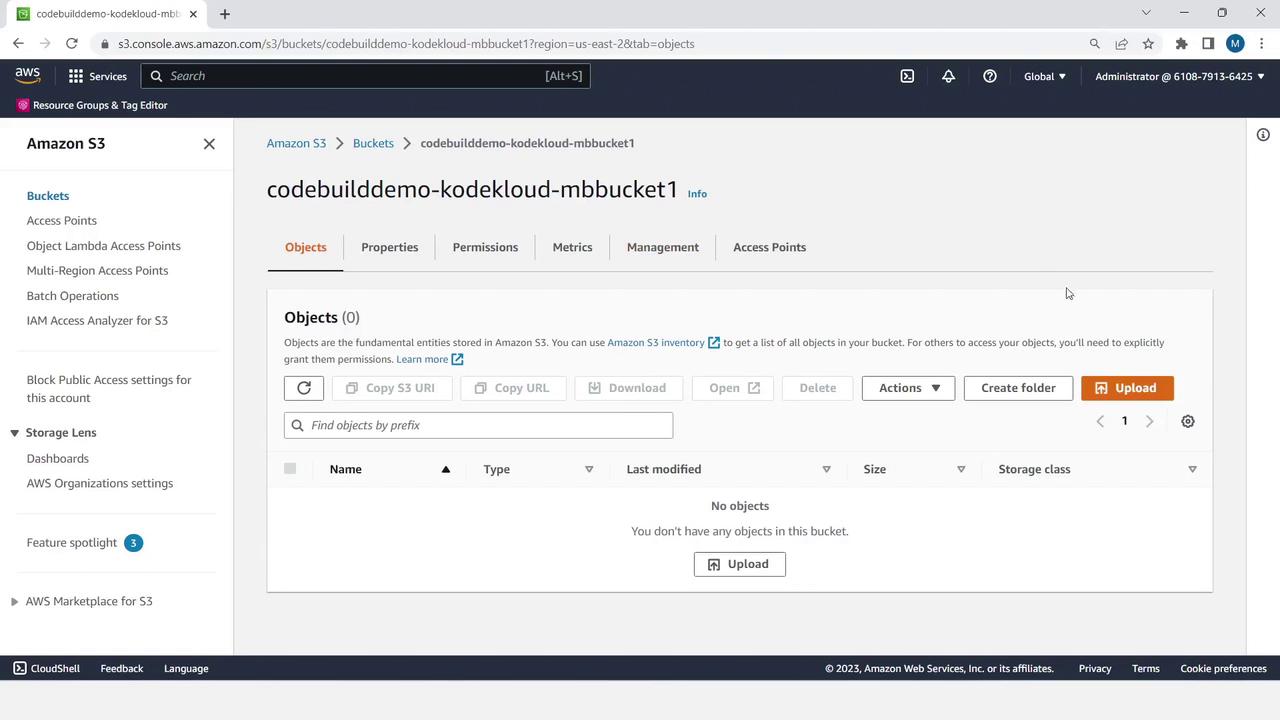Click Upload button under No objects
Viewport: 1280px width, 720px height.
click(x=740, y=564)
